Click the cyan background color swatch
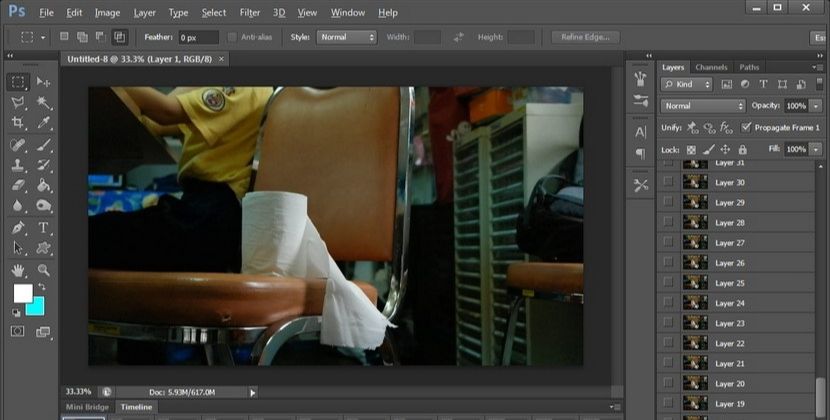 tap(37, 307)
